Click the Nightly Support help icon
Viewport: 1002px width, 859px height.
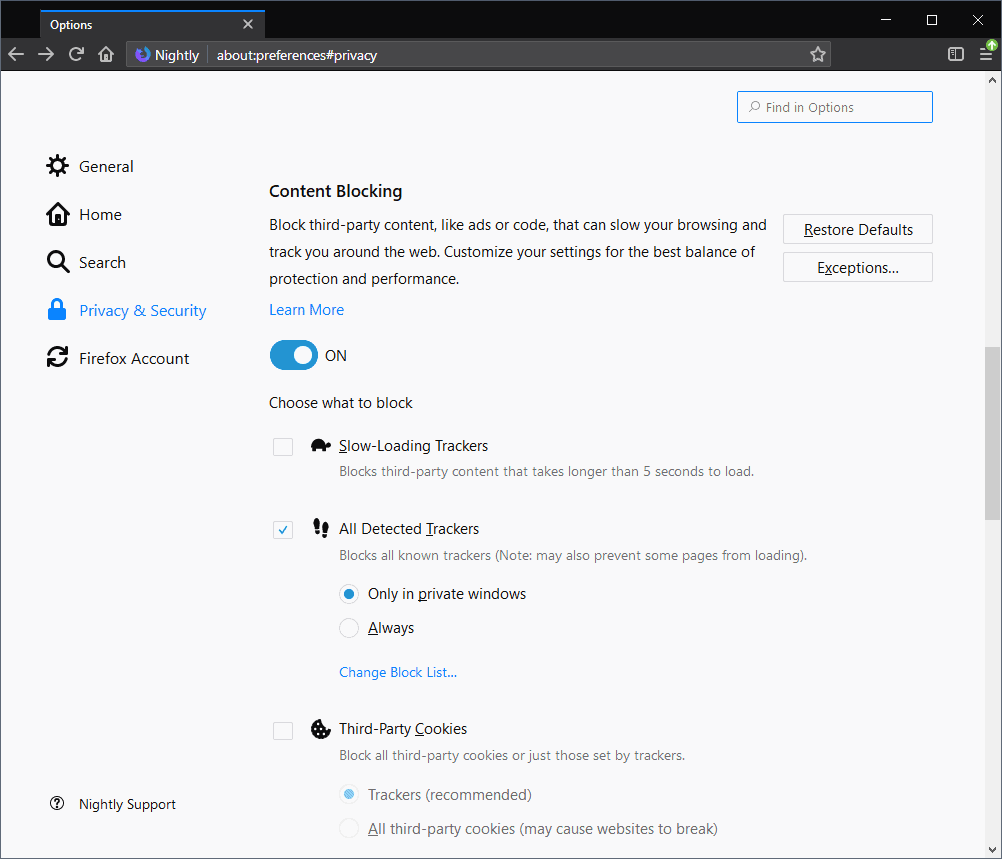click(x=57, y=803)
